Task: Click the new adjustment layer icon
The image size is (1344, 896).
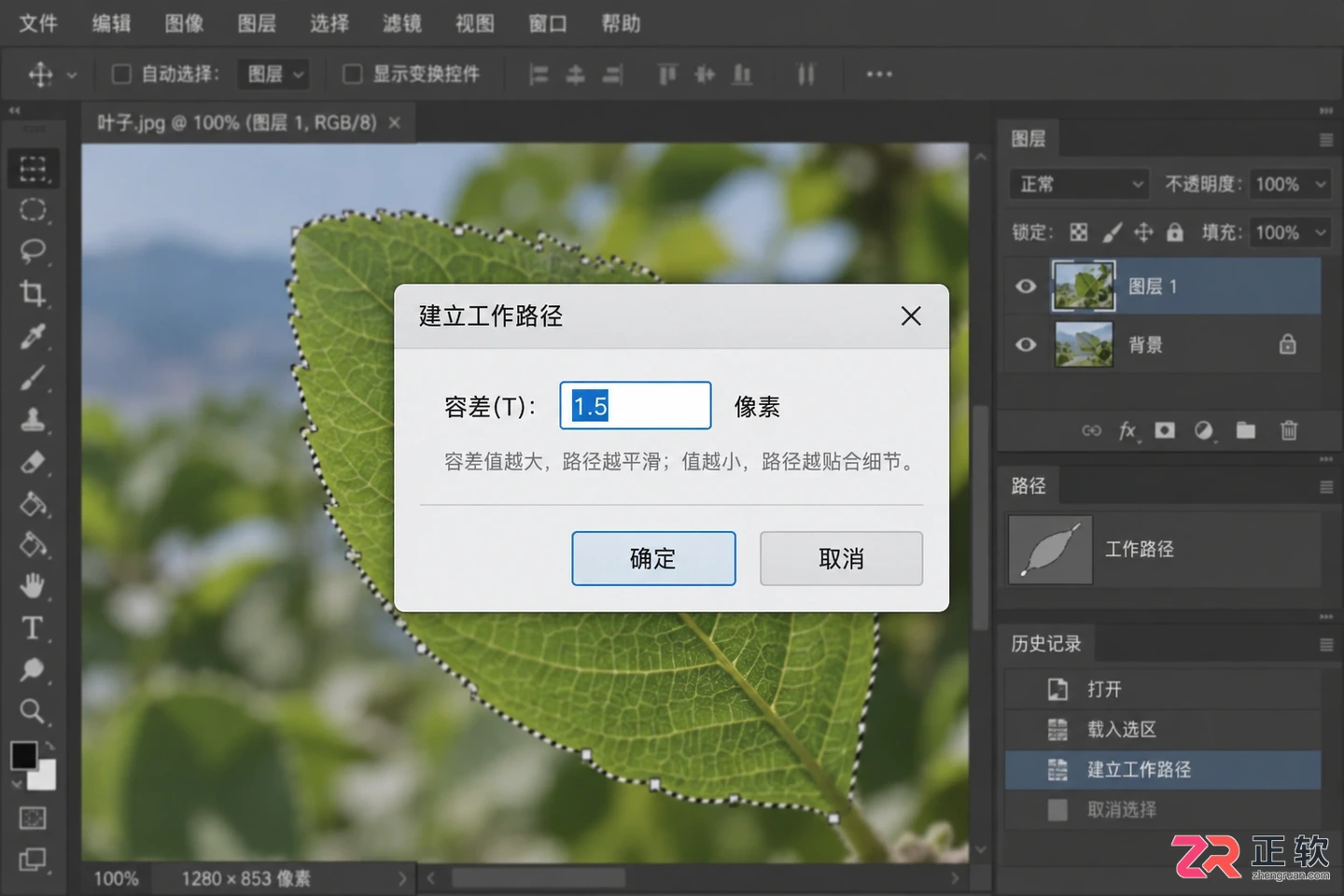Action: click(x=1204, y=430)
